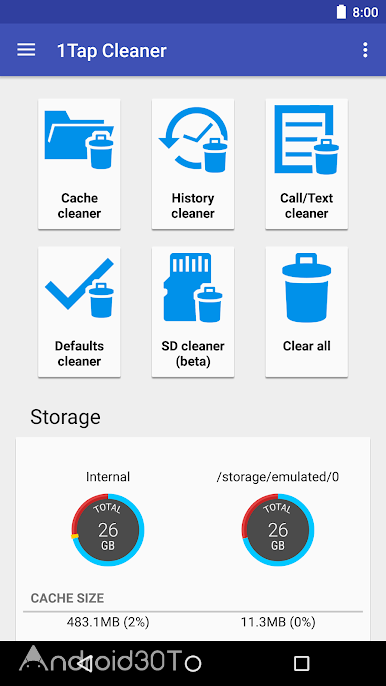Tap the History cleaner clock icon
Screen dimensions: 386x686
tap(193, 140)
